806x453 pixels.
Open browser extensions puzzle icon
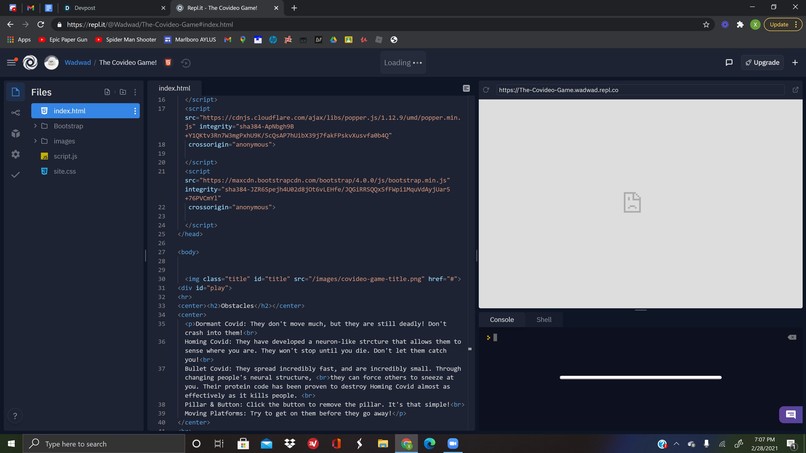(x=740, y=24)
